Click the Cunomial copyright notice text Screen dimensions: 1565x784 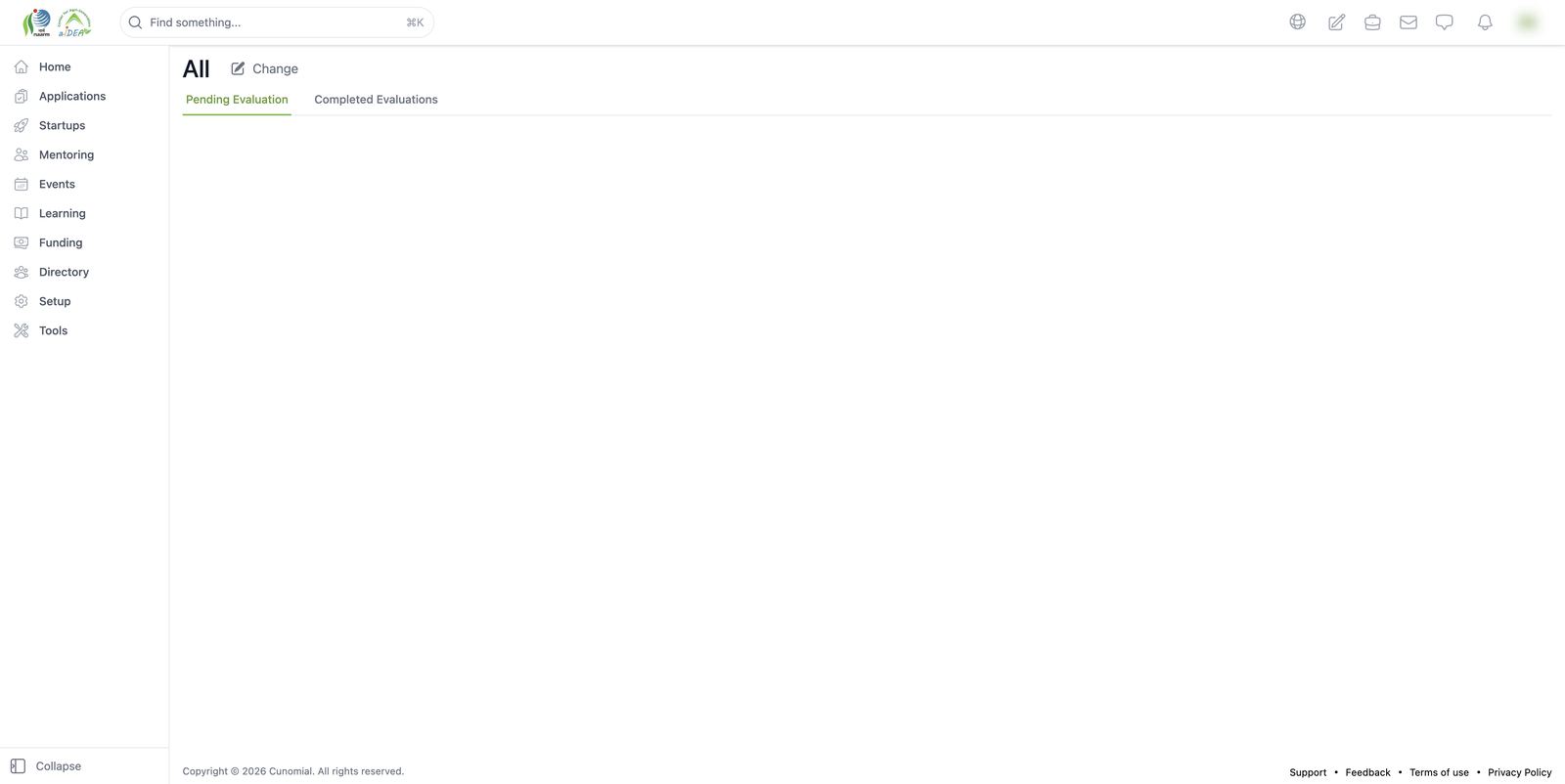[293, 771]
